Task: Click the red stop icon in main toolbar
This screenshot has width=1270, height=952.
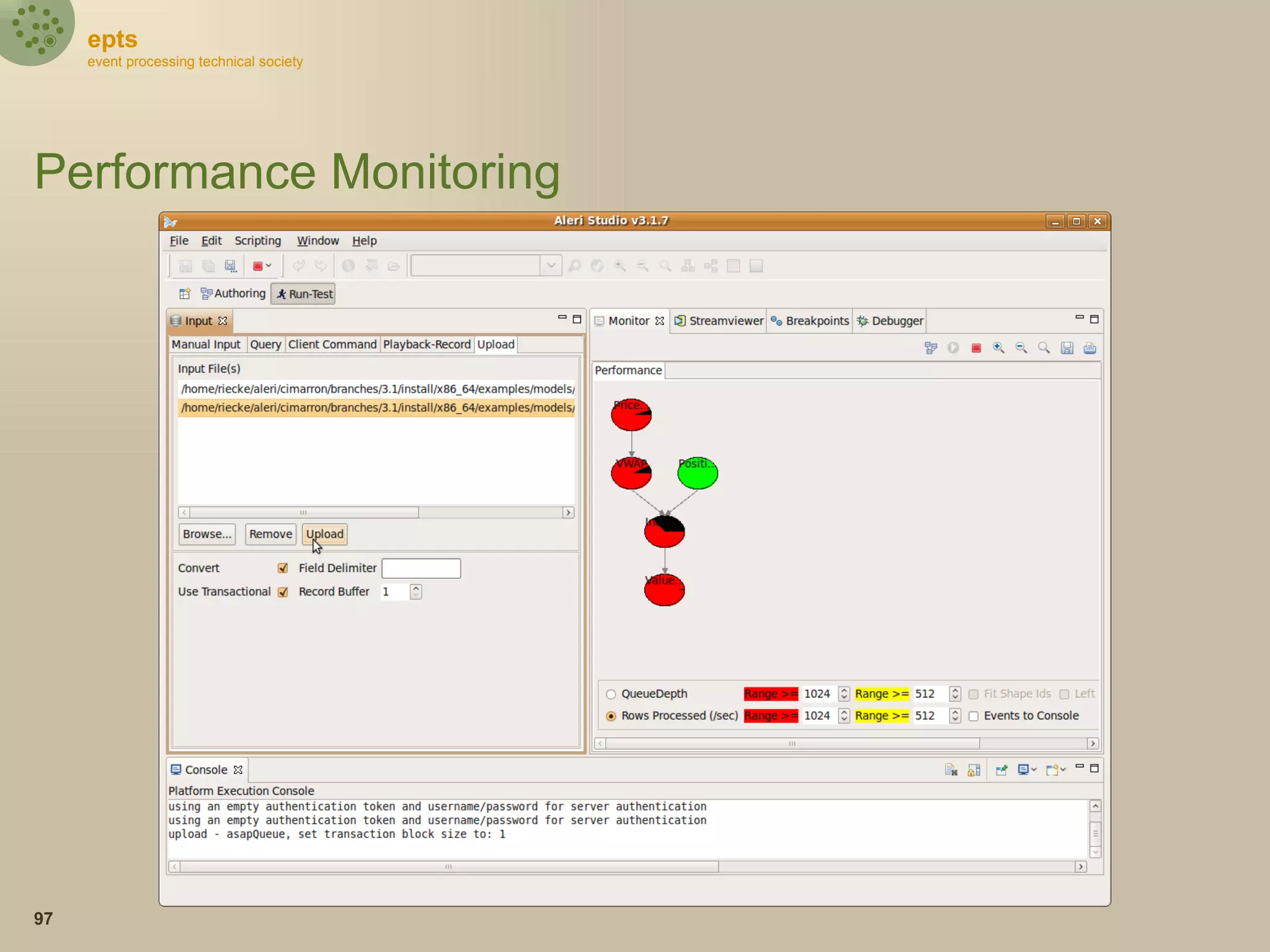Action: pos(258,267)
